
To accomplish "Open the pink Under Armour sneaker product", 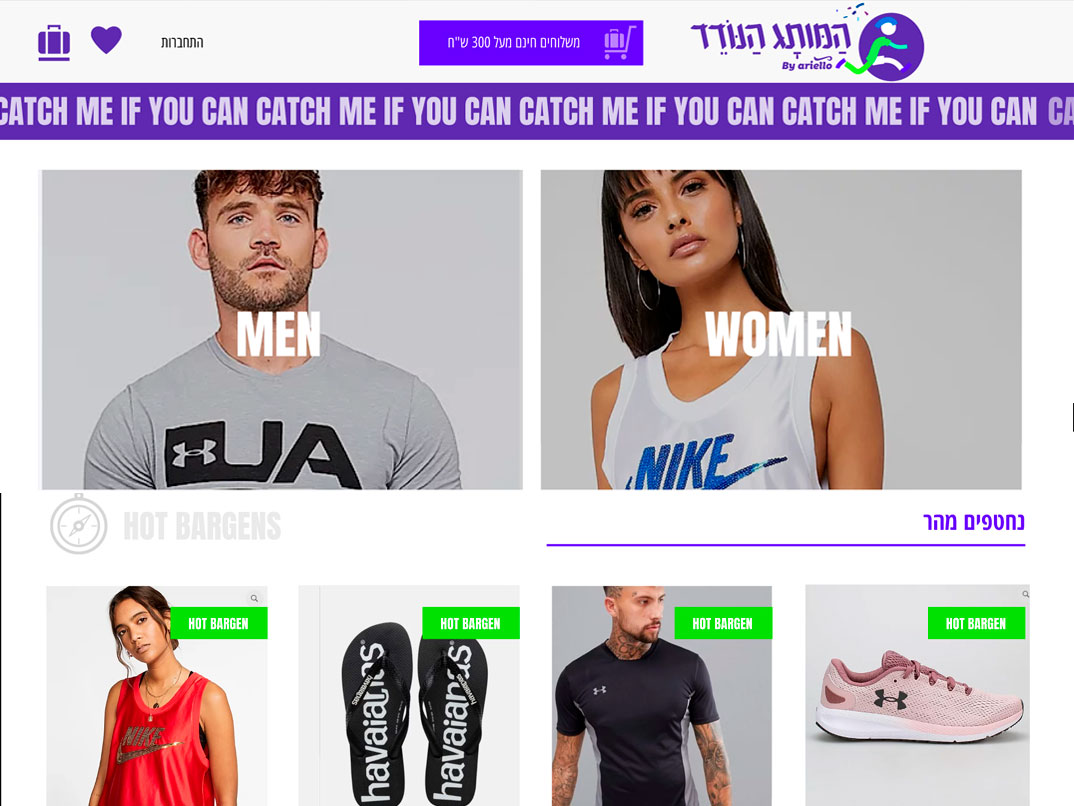I will coord(917,696).
